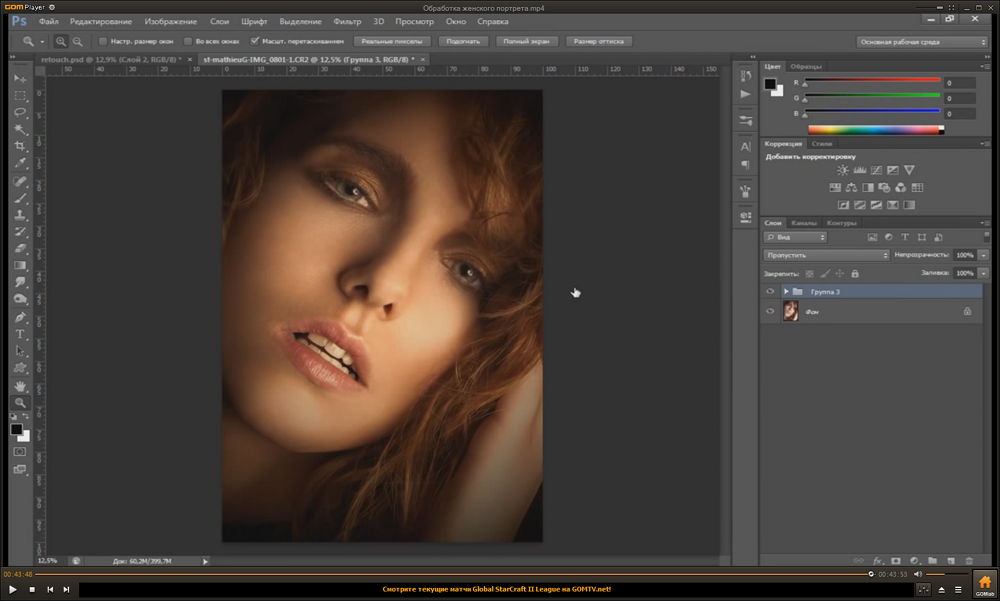Pick the Magic Wand tool
Image resolution: width=1000 pixels, height=601 pixels.
20,129
